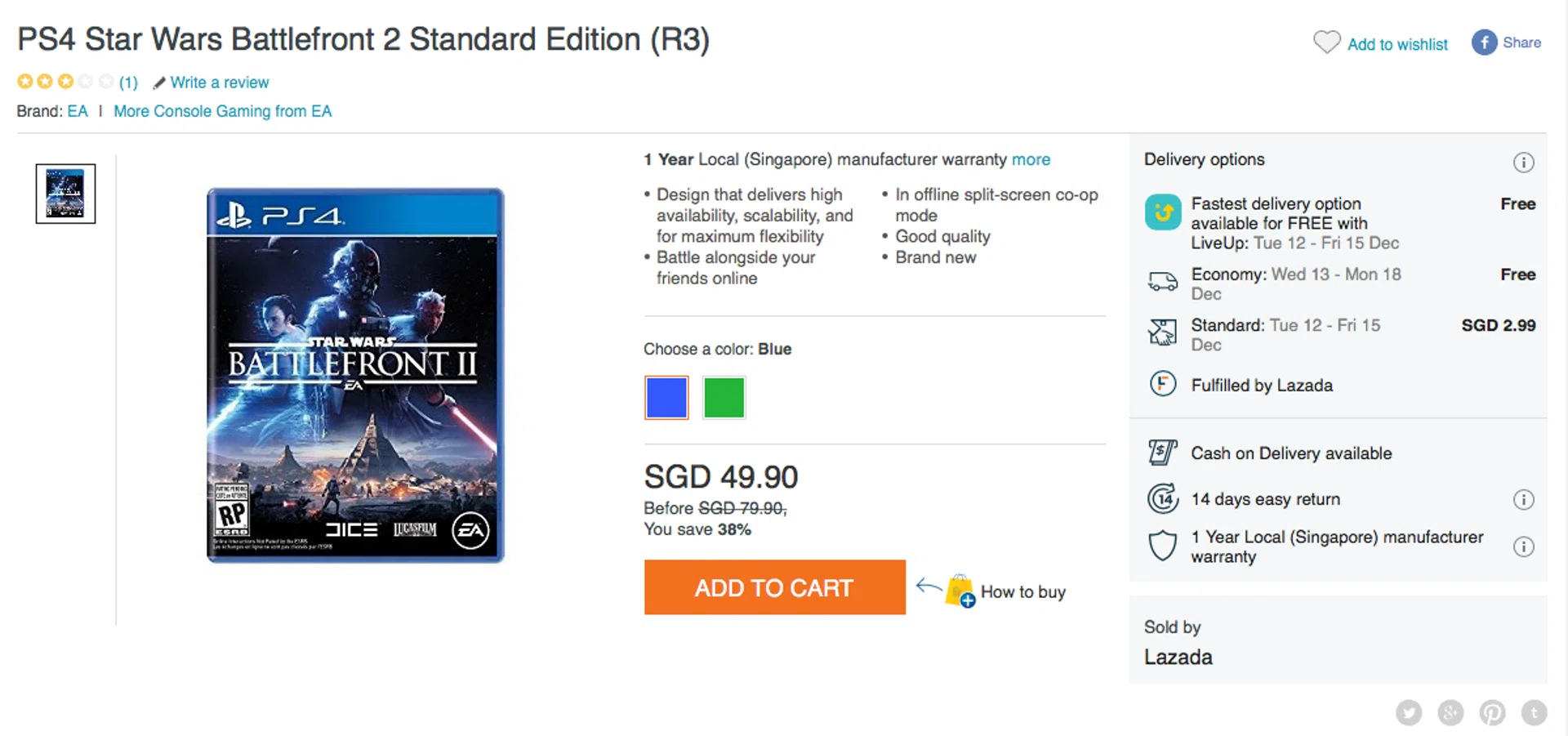Expand warranty details with the more link
Image resolution: width=1568 pixels, height=736 pixels.
point(1031,159)
